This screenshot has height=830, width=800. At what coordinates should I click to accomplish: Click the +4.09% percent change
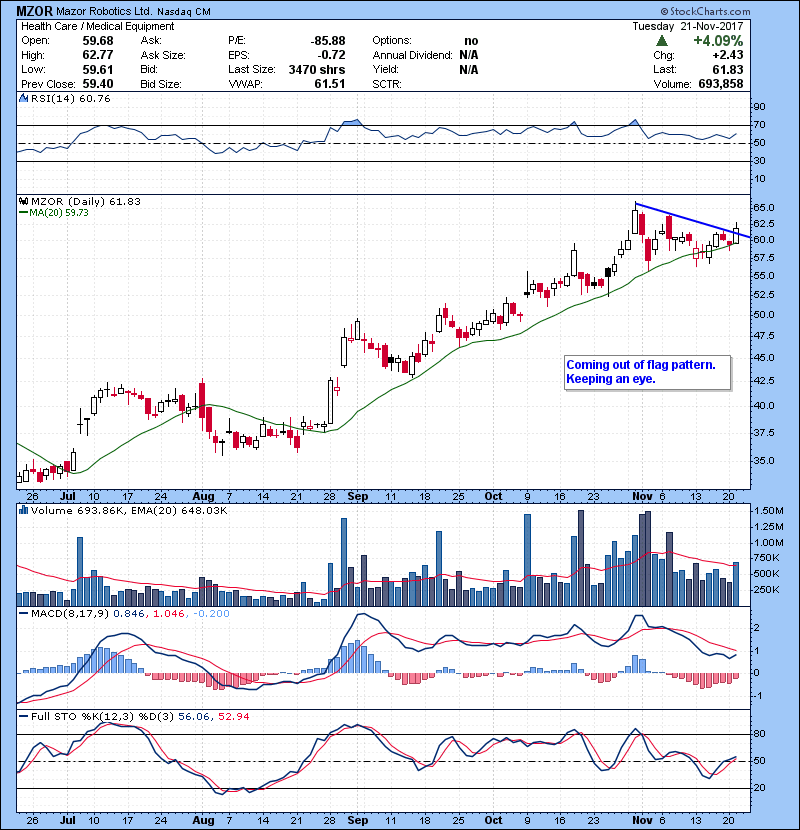(718, 41)
